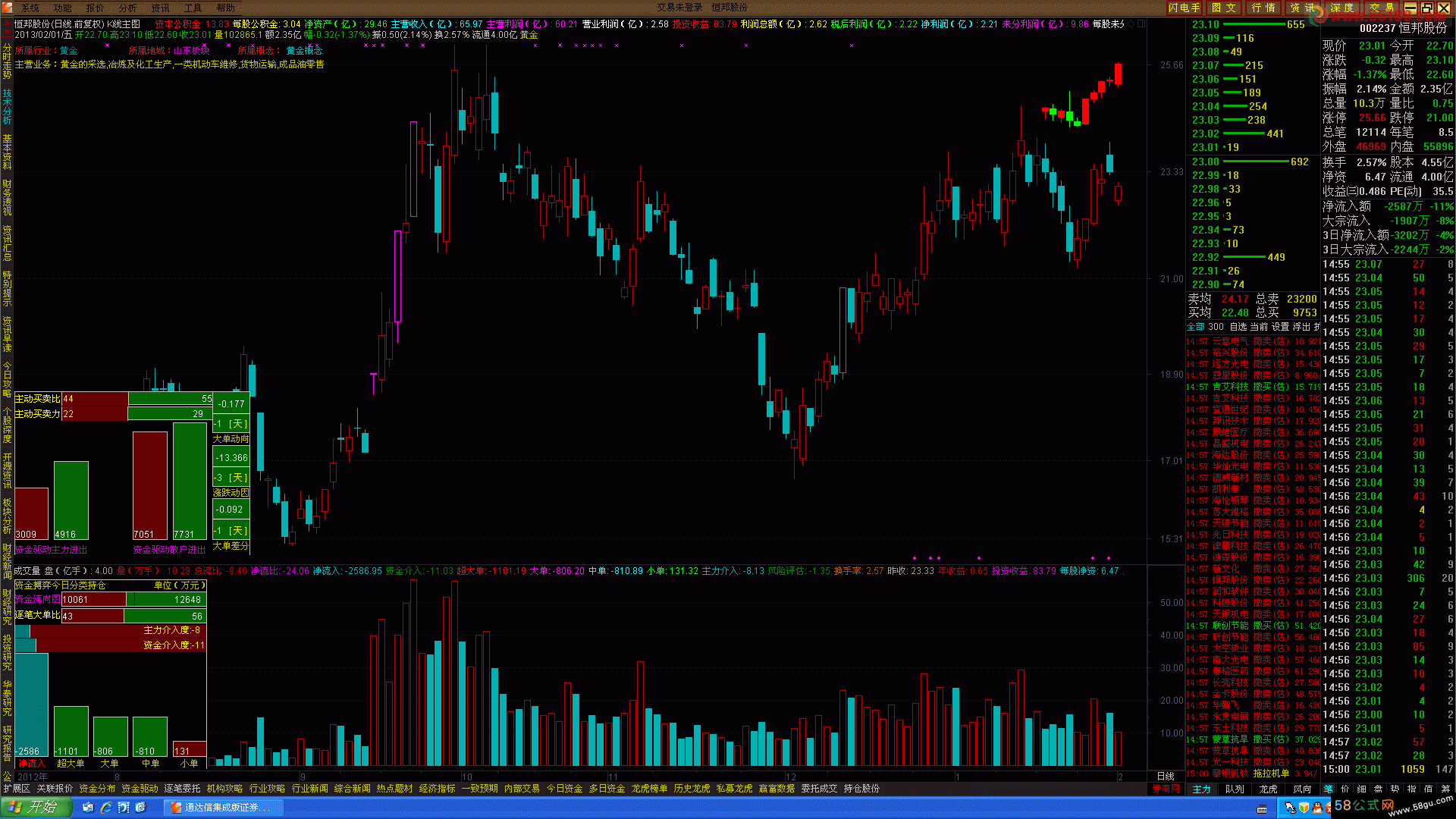Open the 报价 menu
1456x819 pixels.
pyautogui.click(x=95, y=8)
